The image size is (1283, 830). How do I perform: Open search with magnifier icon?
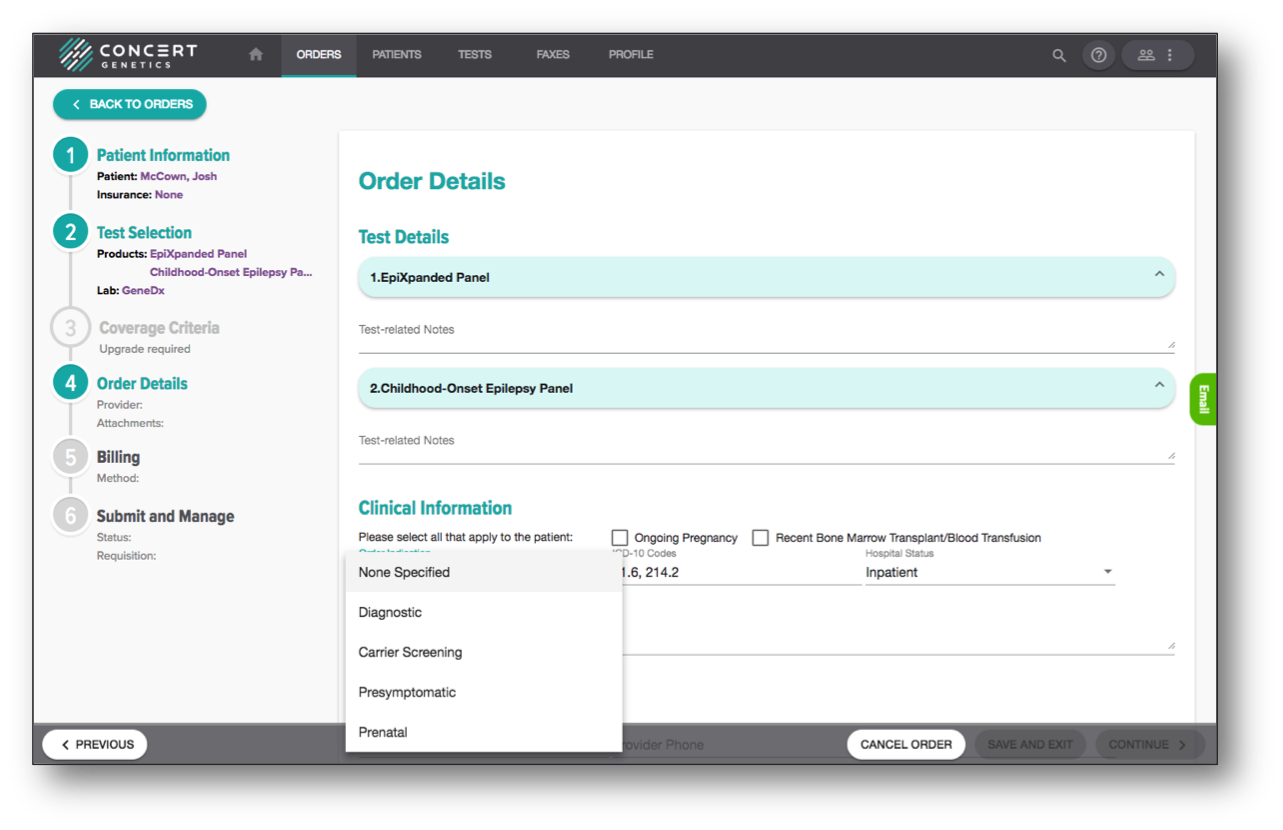click(1059, 56)
